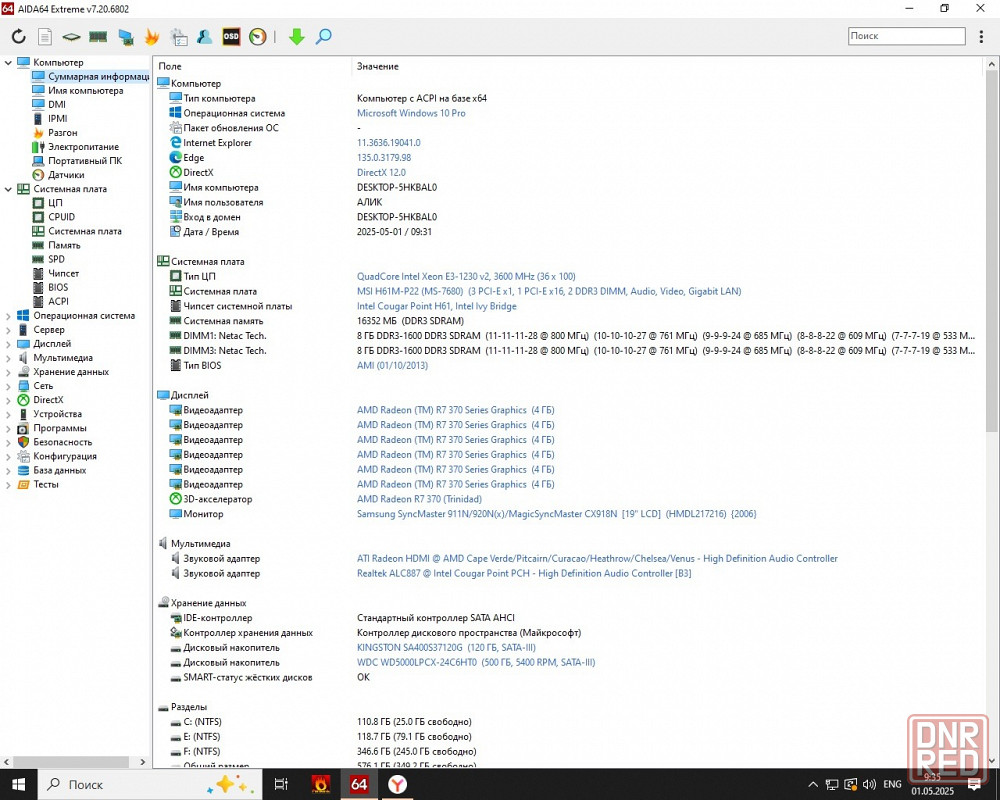Collapse the Компьютер tree node
The height and width of the screenshot is (800, 1000).
coord(8,63)
